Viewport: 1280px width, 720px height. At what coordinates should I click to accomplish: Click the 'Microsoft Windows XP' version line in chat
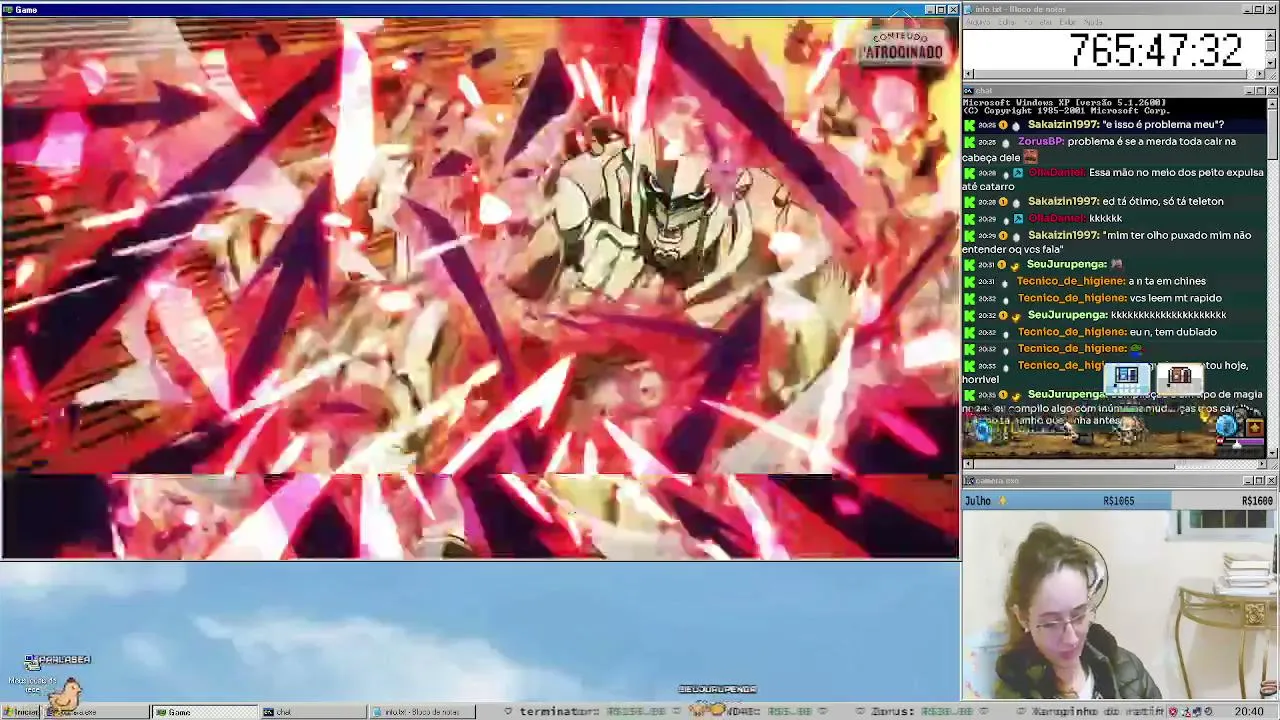coord(1064,102)
